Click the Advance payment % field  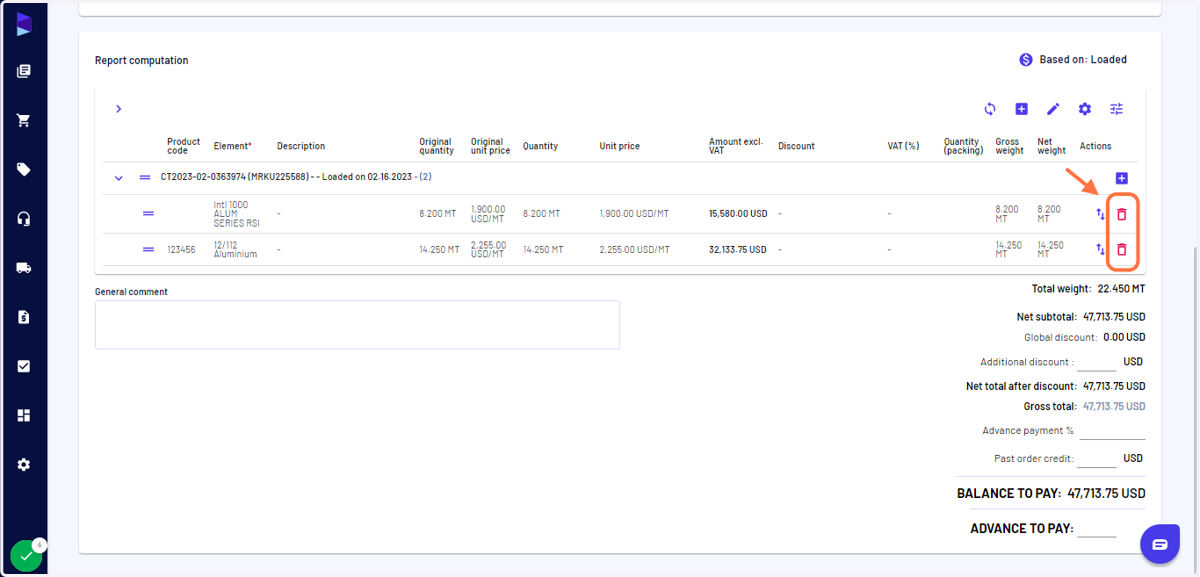coord(1112,431)
